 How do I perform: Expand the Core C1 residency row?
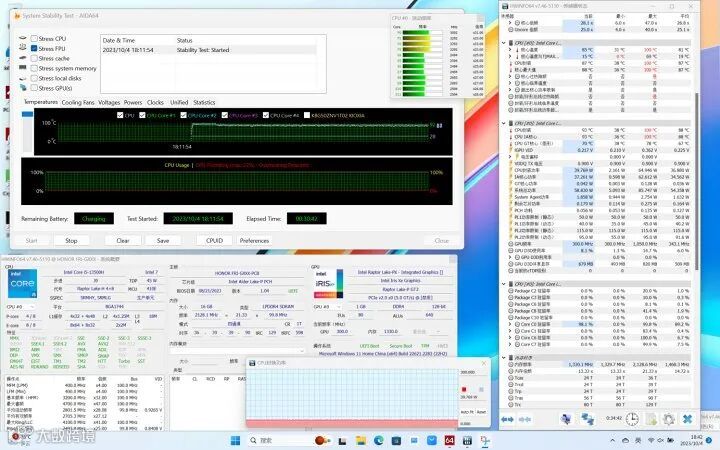[x=511, y=331]
